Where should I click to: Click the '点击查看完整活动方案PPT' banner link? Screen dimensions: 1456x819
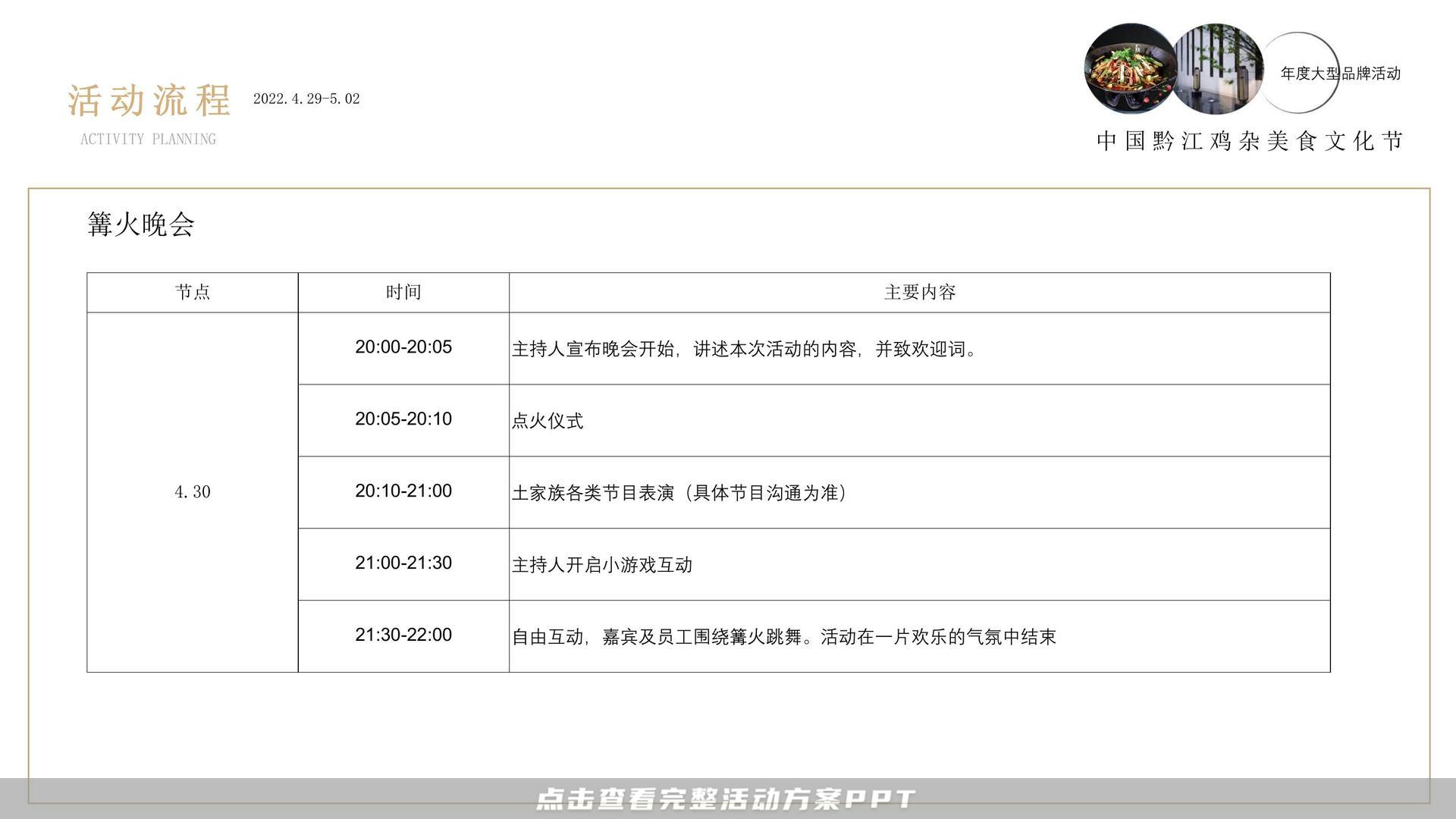tap(726, 799)
